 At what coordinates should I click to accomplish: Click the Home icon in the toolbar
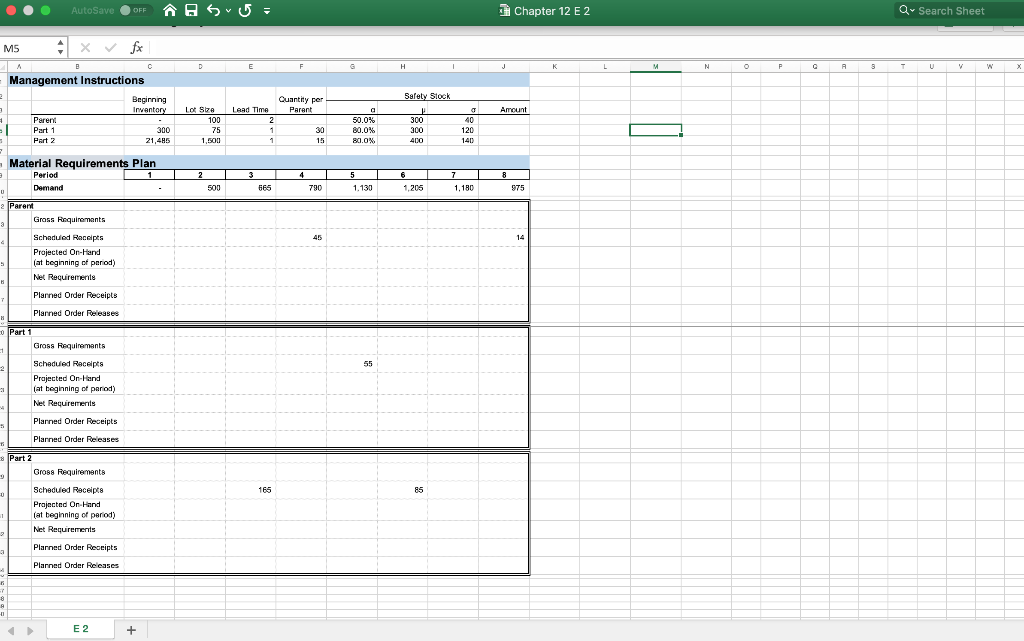(x=169, y=10)
